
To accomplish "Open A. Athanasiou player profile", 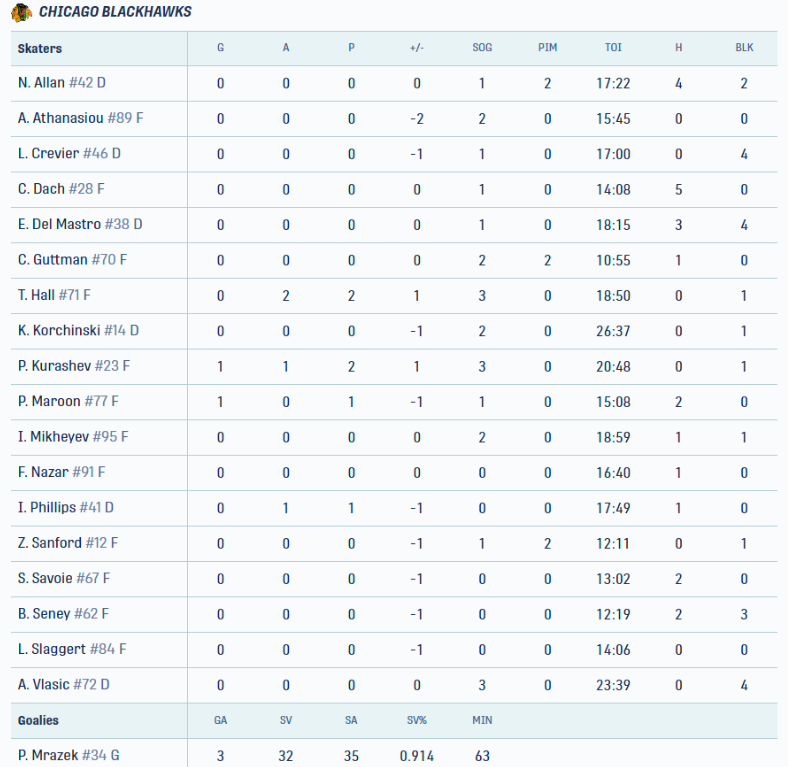I will [x=62, y=118].
